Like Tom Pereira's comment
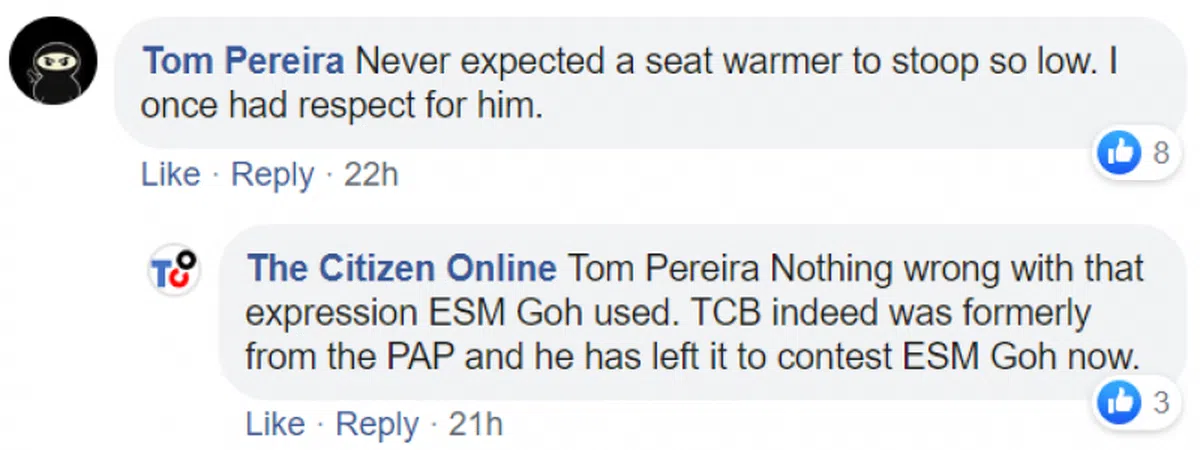The height and width of the screenshot is (450, 1200). [x=171, y=175]
